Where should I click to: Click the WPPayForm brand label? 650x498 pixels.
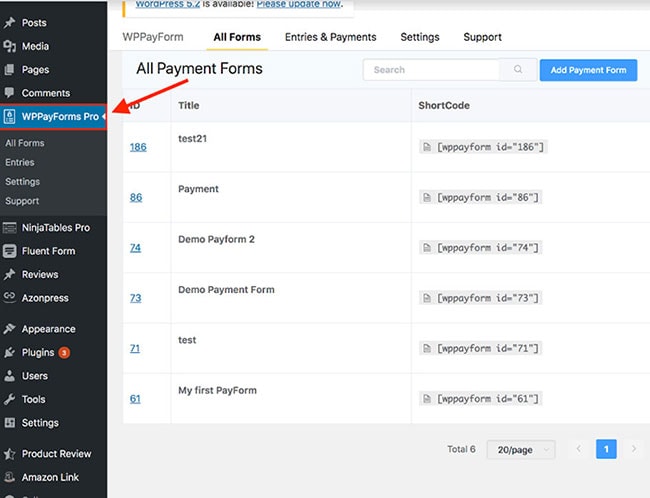(153, 37)
